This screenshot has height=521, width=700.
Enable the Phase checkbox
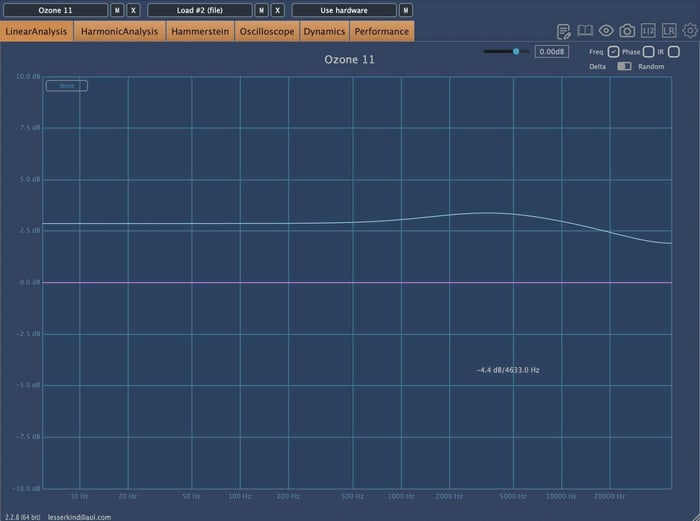tap(648, 52)
